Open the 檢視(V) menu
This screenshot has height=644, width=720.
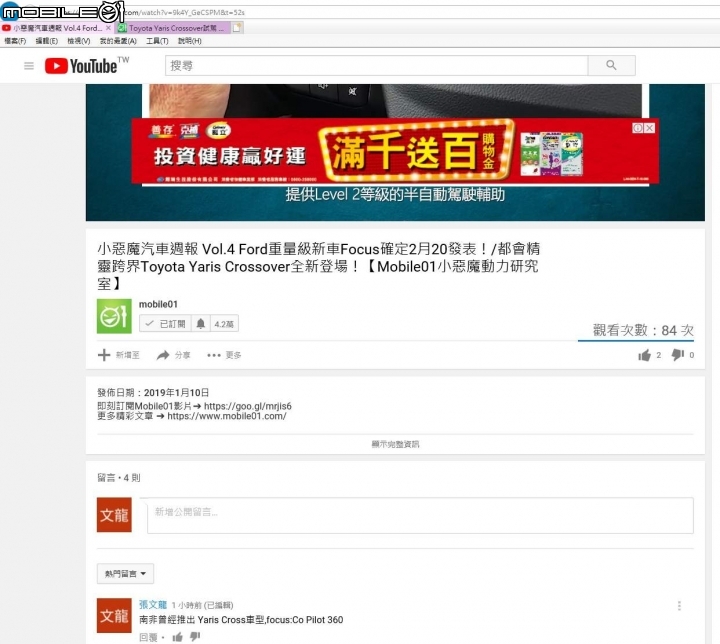click(x=79, y=41)
